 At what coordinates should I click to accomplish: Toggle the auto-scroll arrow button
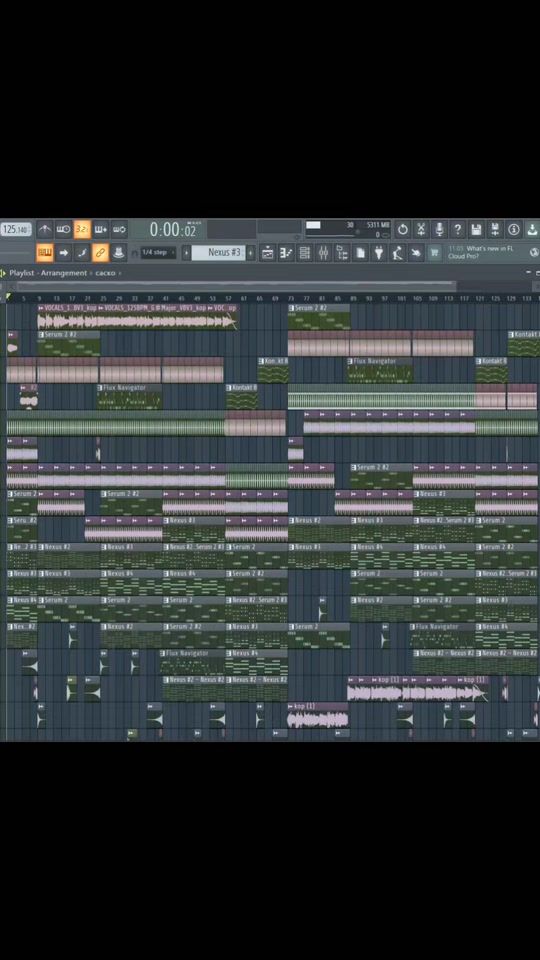63,252
